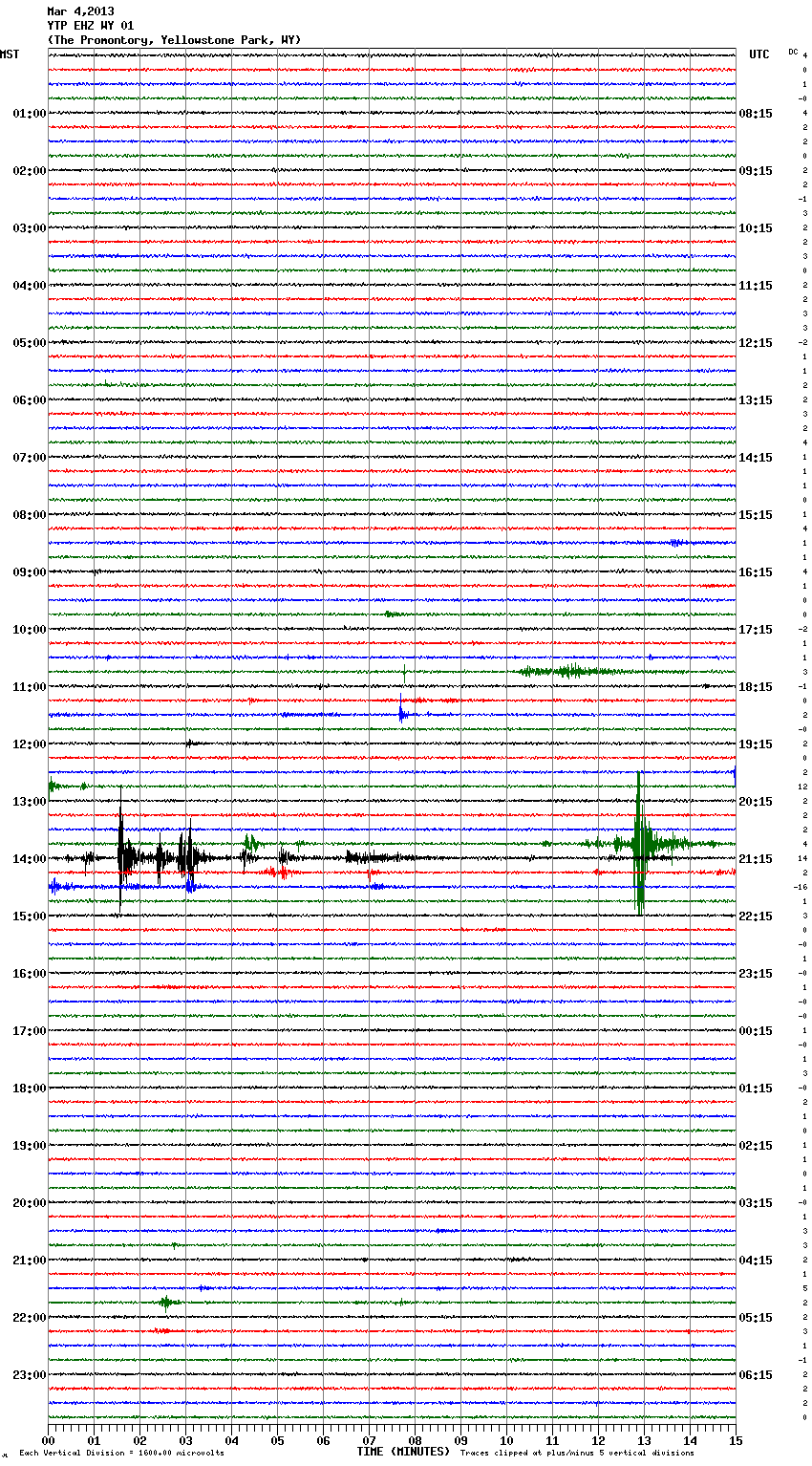This screenshot has width=812, height=1466.
Task: Click the '10:15' UTC label
Action: [x=756, y=228]
